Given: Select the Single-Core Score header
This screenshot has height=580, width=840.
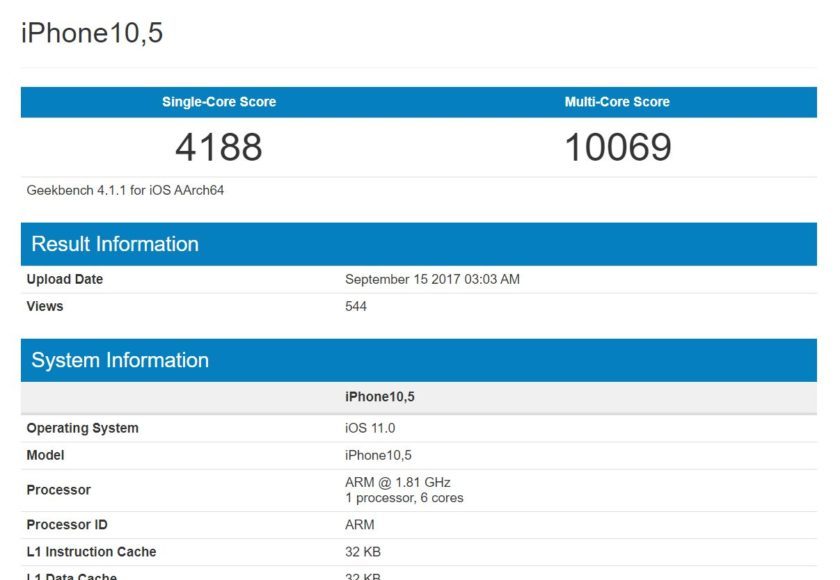Looking at the screenshot, I should tap(219, 102).
